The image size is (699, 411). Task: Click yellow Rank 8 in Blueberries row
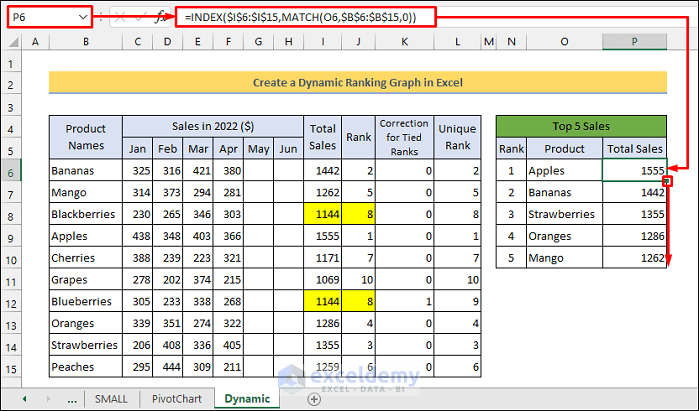pos(359,301)
